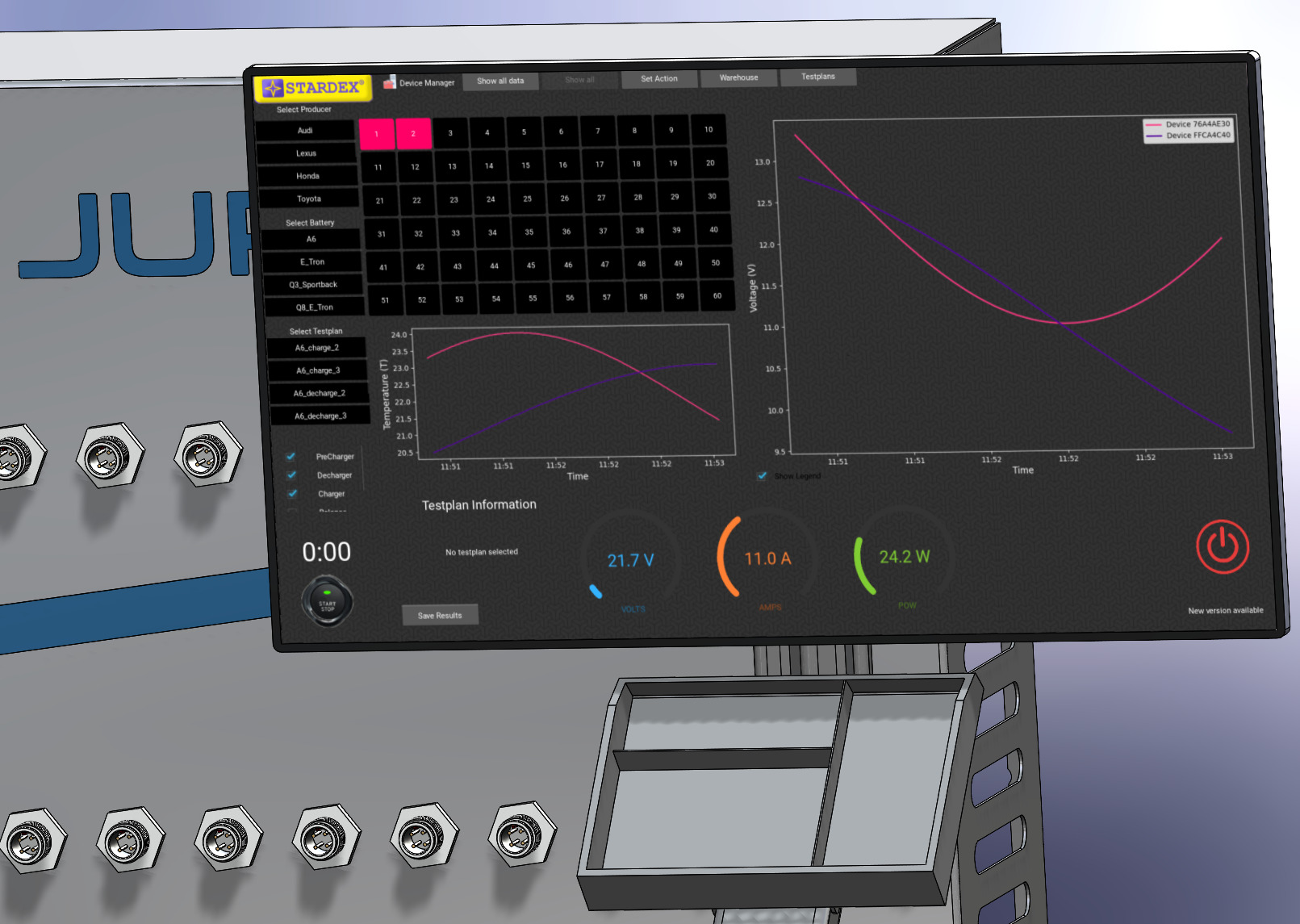The image size is (1300, 924).
Task: Select Audi in producer list
Action: point(305,131)
